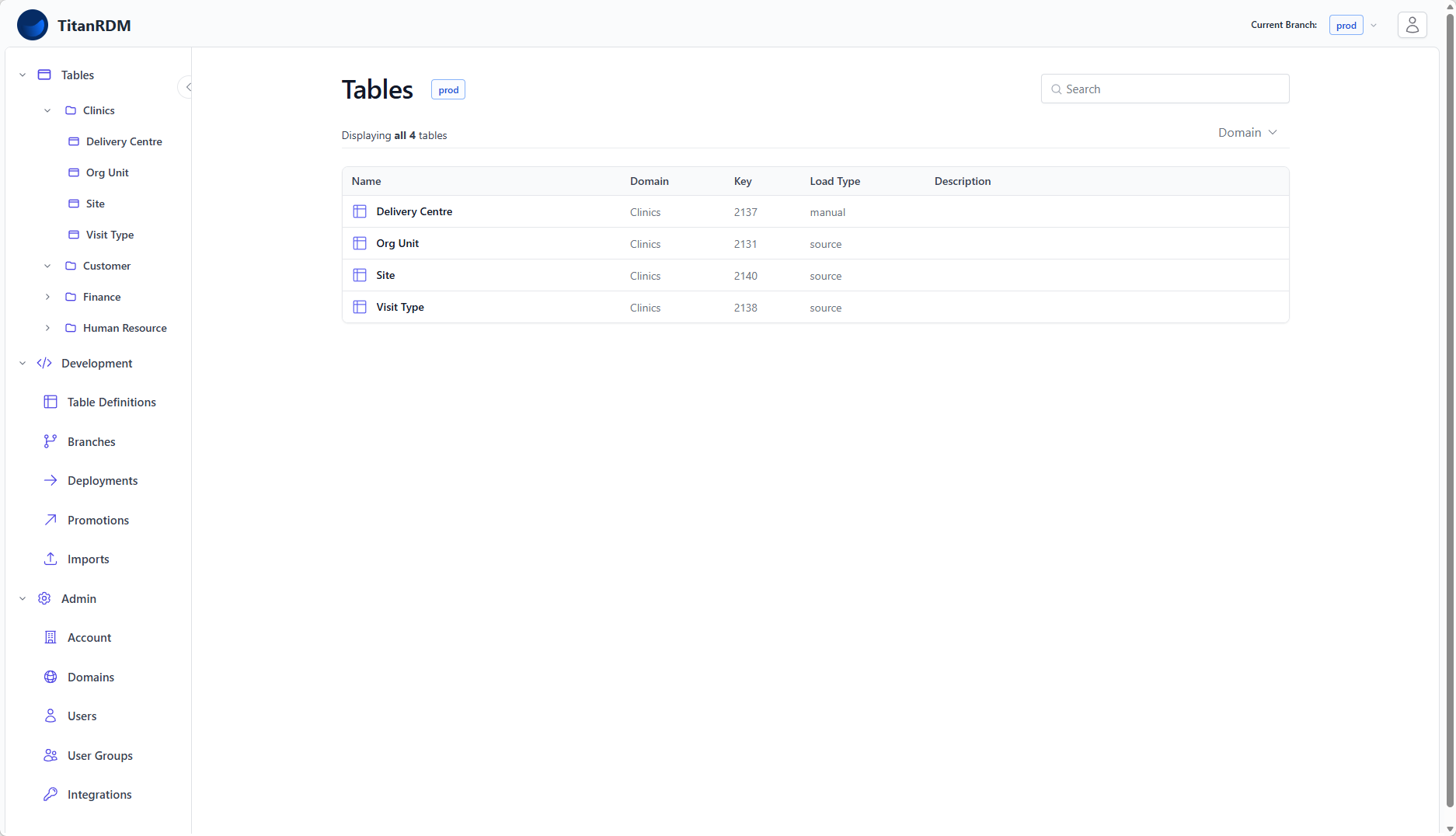Viewport: 1456px width, 836px height.
Task: Click the Customer folder icon
Action: (x=71, y=266)
